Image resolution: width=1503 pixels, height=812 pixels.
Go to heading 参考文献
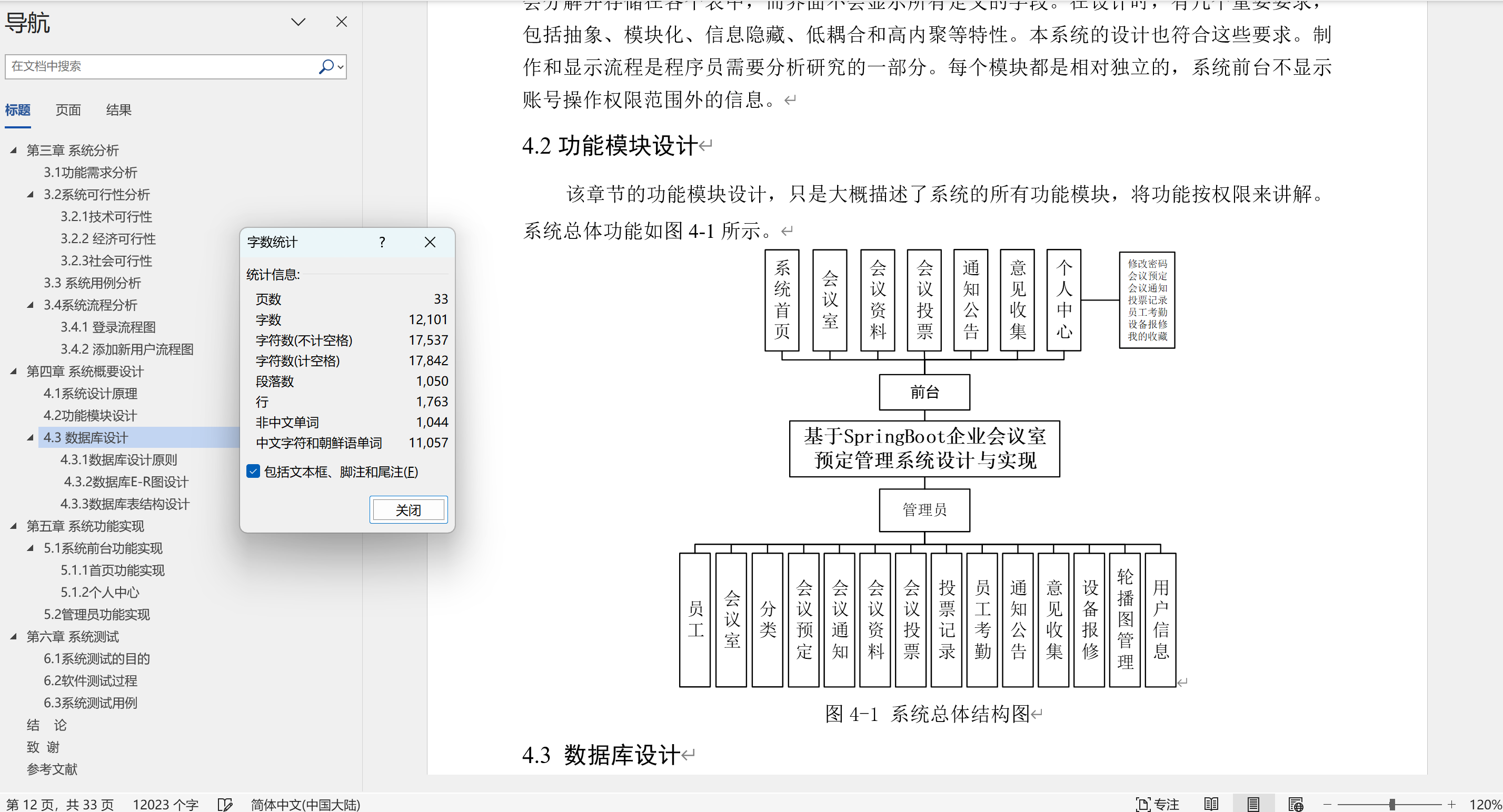click(52, 769)
